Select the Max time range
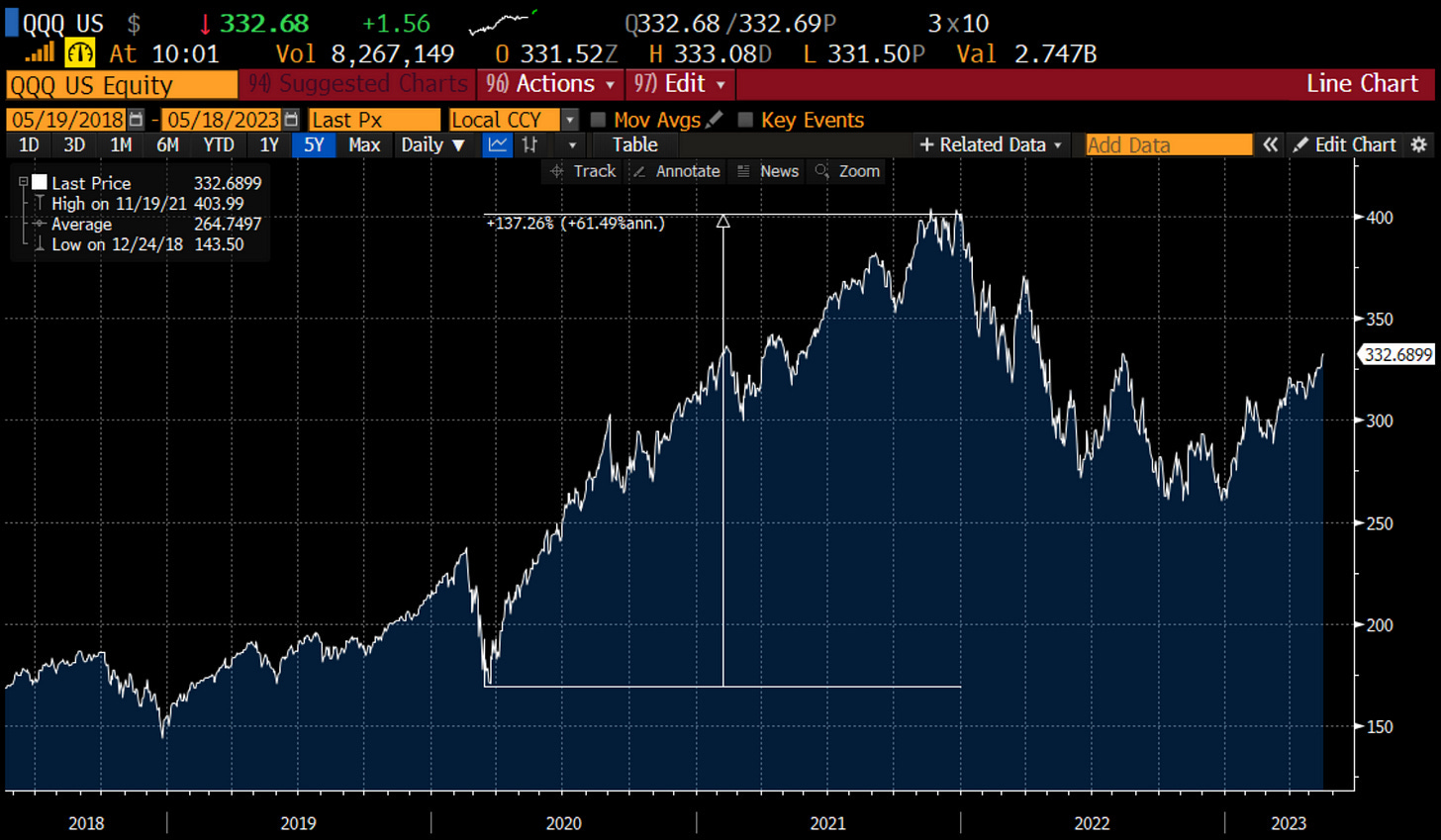Screen dimensions: 1441x840 [364, 144]
